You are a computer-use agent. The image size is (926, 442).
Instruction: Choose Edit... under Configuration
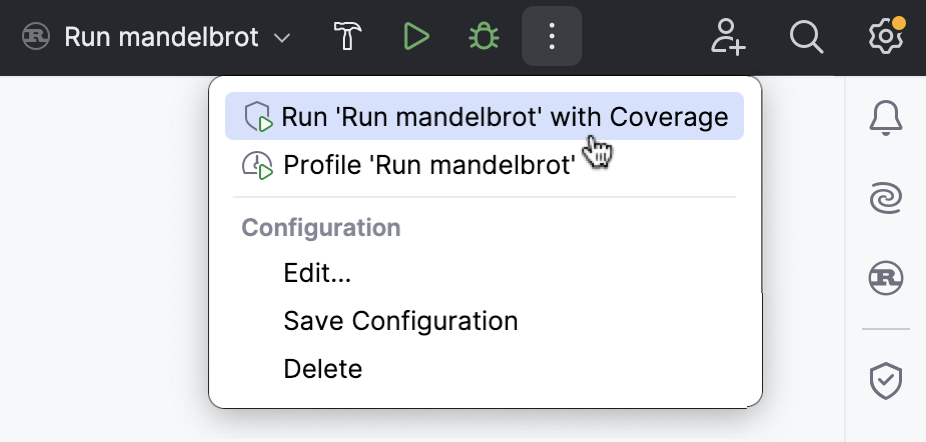[x=317, y=272]
